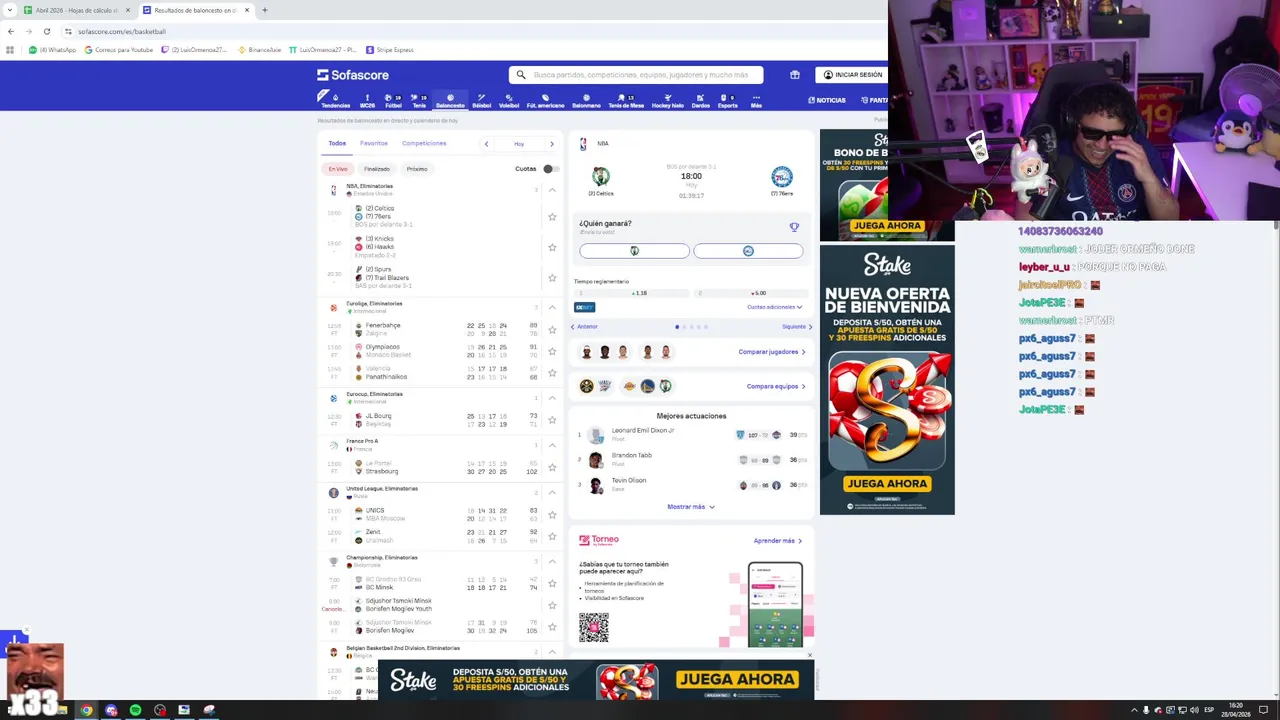1280x720 pixels.
Task: Collapse the France Pro A section
Action: click(x=552, y=445)
